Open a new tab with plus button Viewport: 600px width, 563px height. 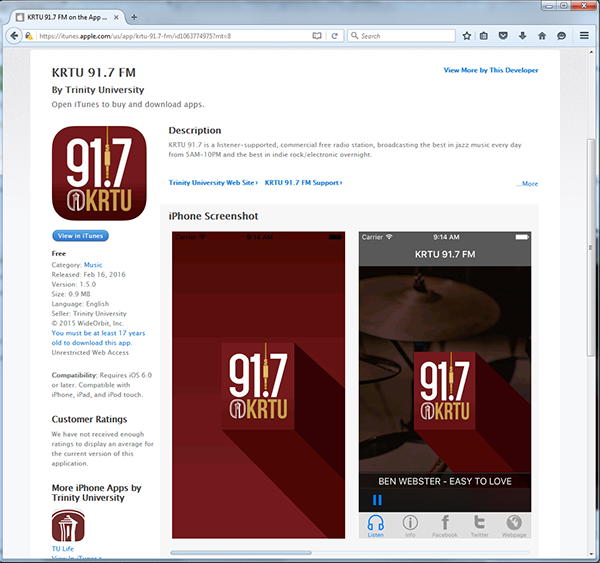pyautogui.click(x=134, y=17)
